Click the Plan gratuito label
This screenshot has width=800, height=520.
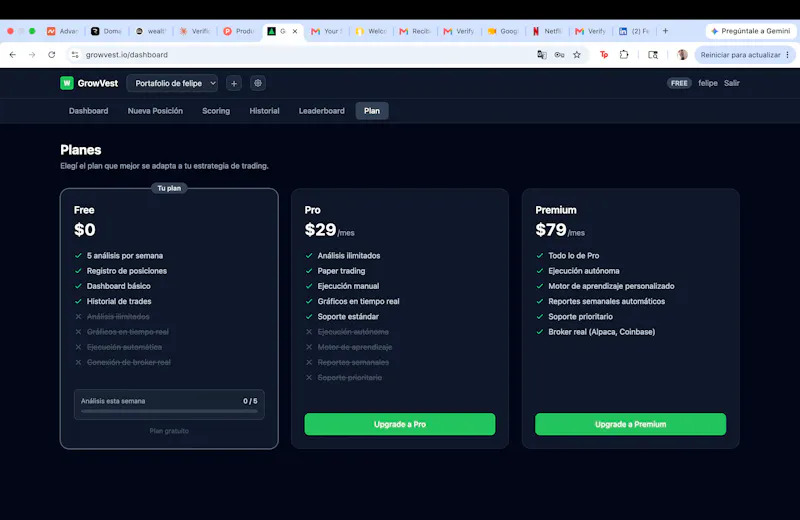click(x=169, y=431)
